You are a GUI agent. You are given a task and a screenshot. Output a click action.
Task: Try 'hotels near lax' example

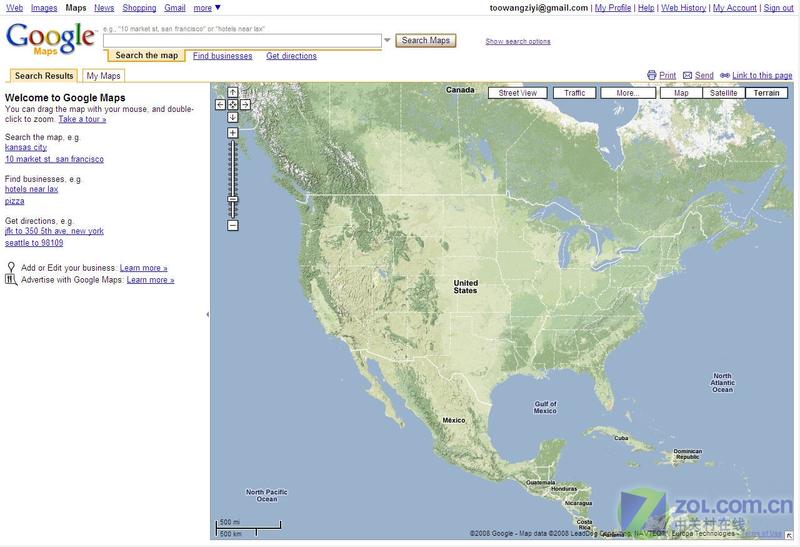32,189
